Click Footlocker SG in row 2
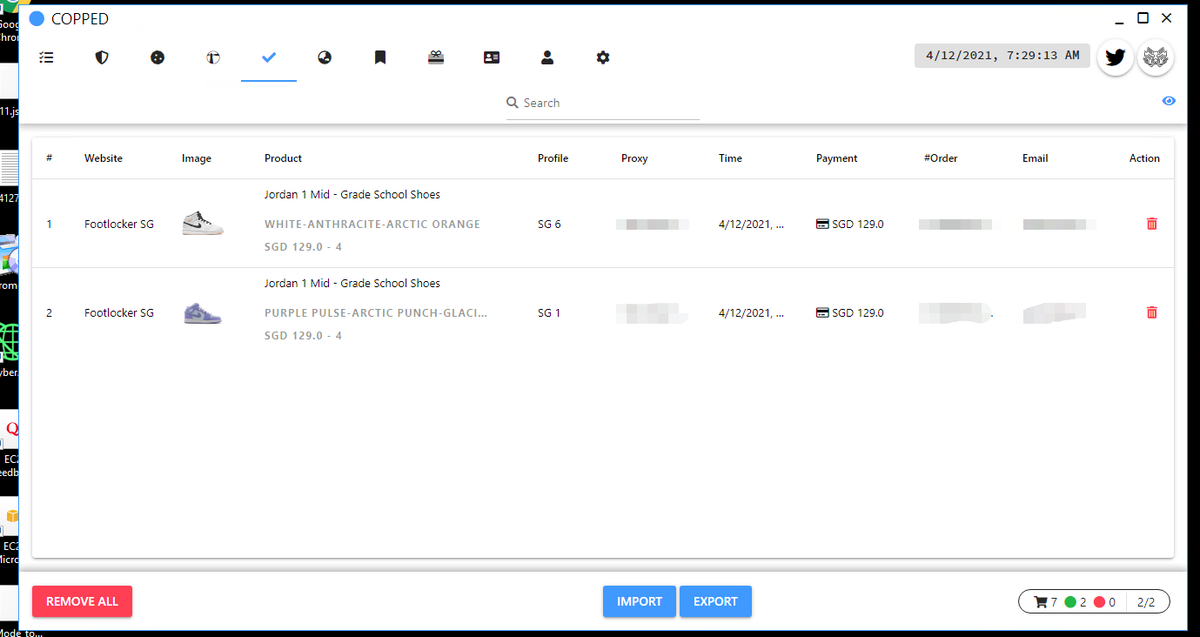The height and width of the screenshot is (637, 1200). coord(119,313)
